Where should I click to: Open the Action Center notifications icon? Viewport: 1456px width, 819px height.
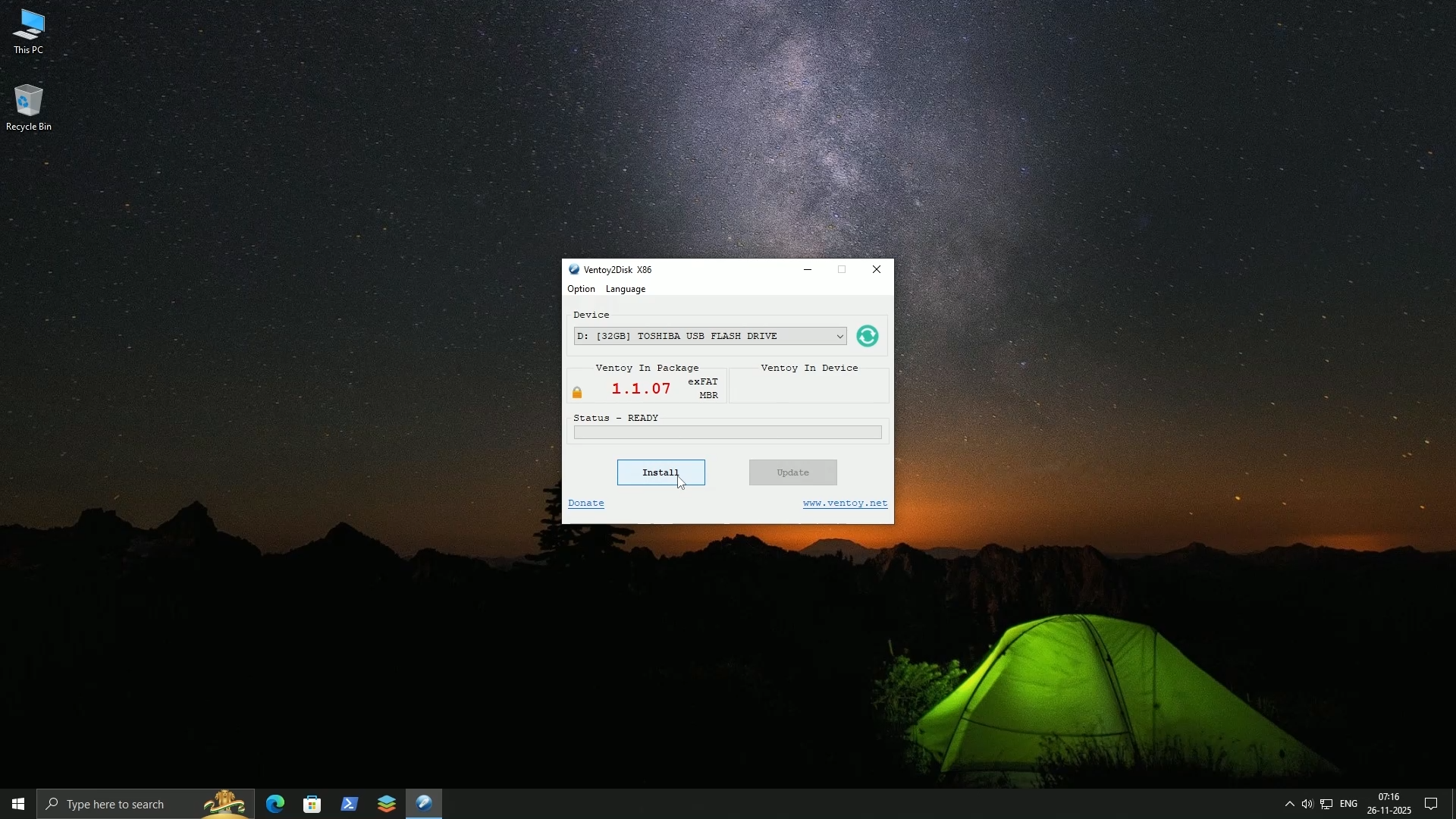coord(1432,803)
